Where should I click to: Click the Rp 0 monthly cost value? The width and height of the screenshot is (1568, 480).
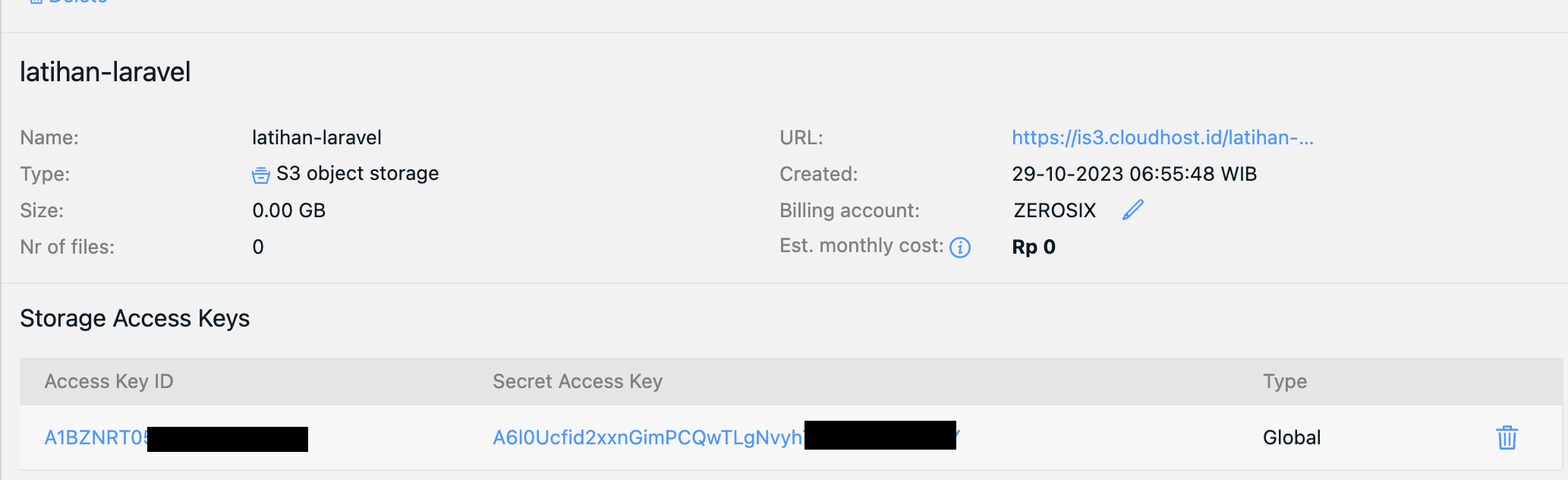[x=1034, y=247]
